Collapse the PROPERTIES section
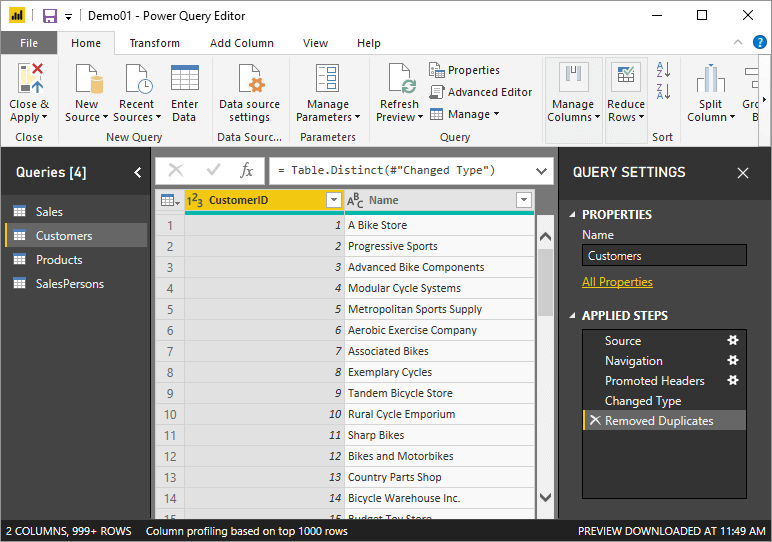The width and height of the screenshot is (772, 542). (572, 215)
